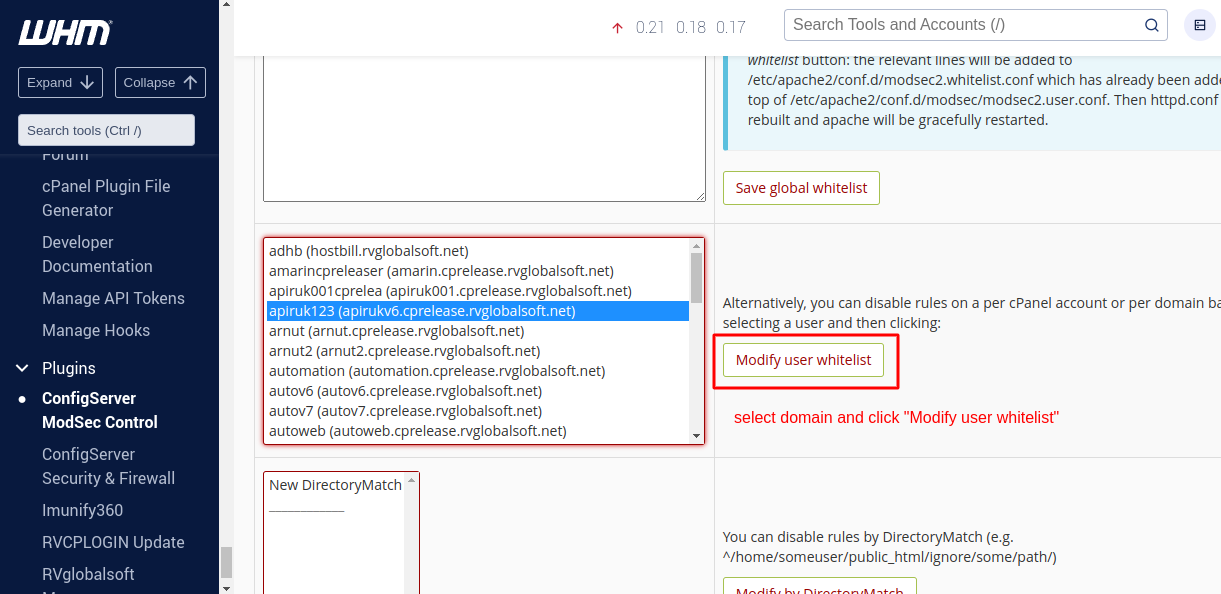Screen dimensions: 1221x594
Task: Click Save global whitelist button
Action: 801,188
